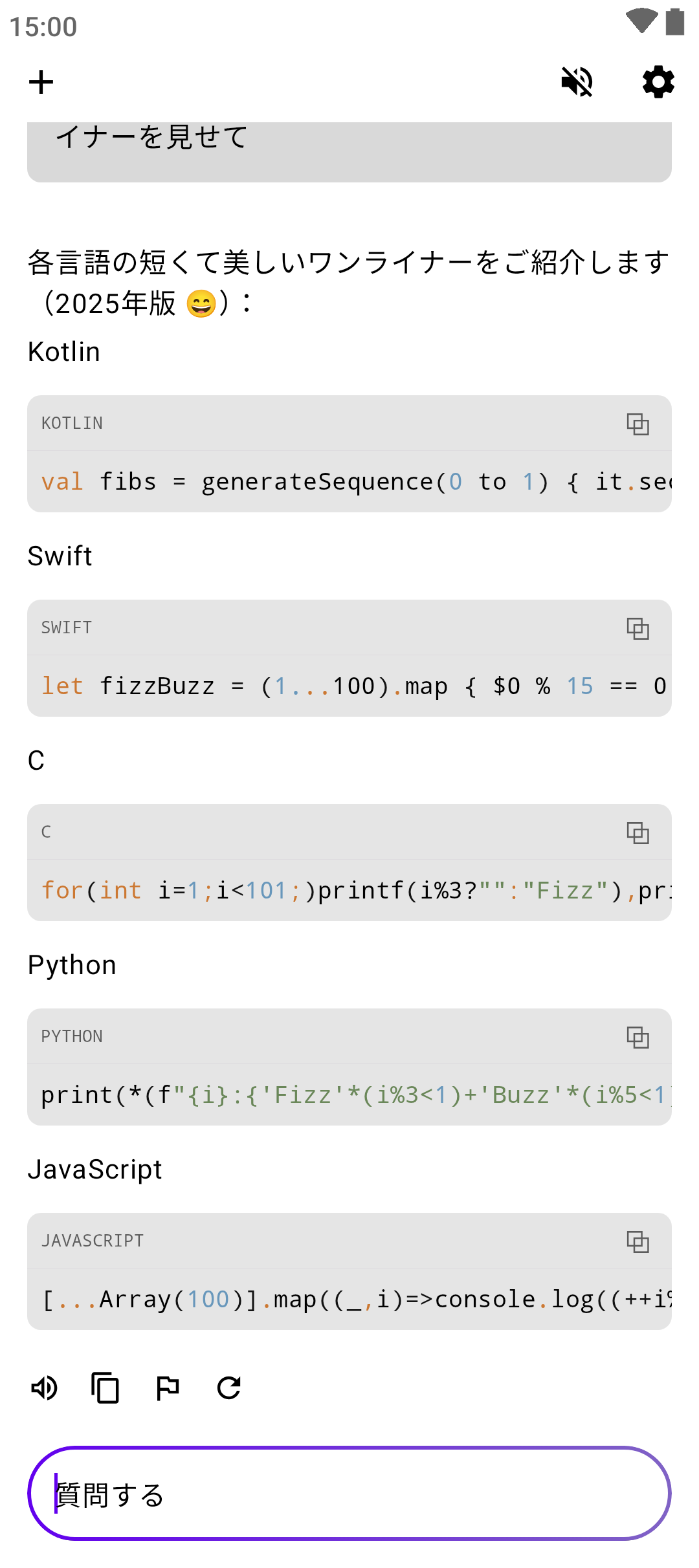Copy the Swift code snippet

click(x=638, y=628)
